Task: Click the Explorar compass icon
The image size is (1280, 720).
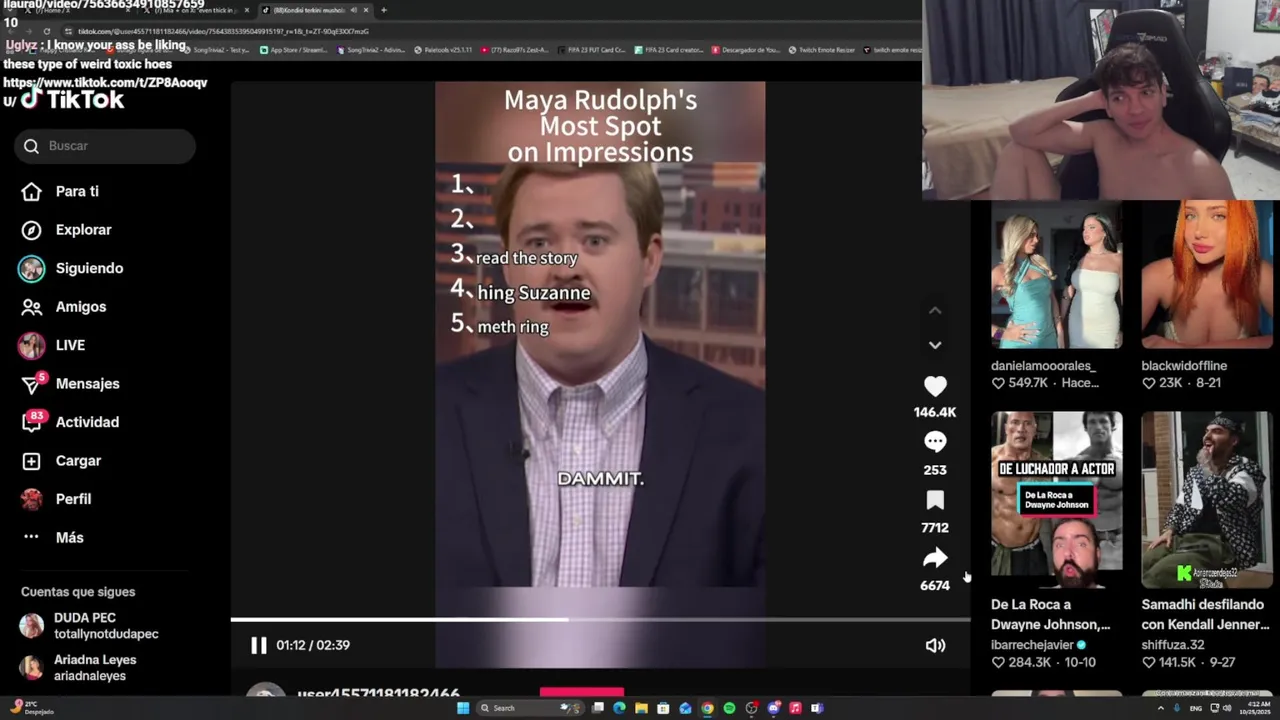Action: (x=31, y=230)
